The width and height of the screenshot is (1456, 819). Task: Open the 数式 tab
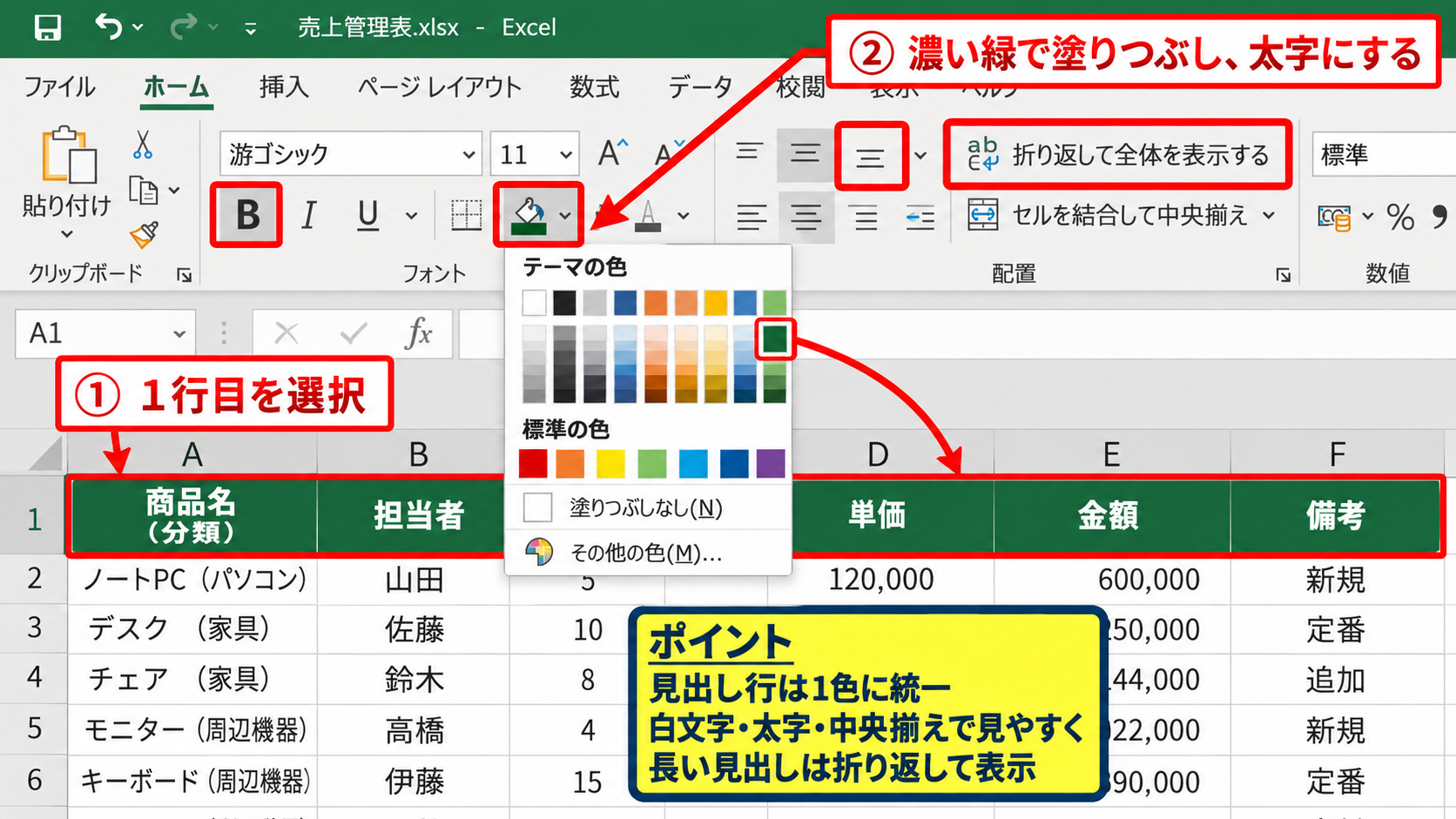[595, 87]
